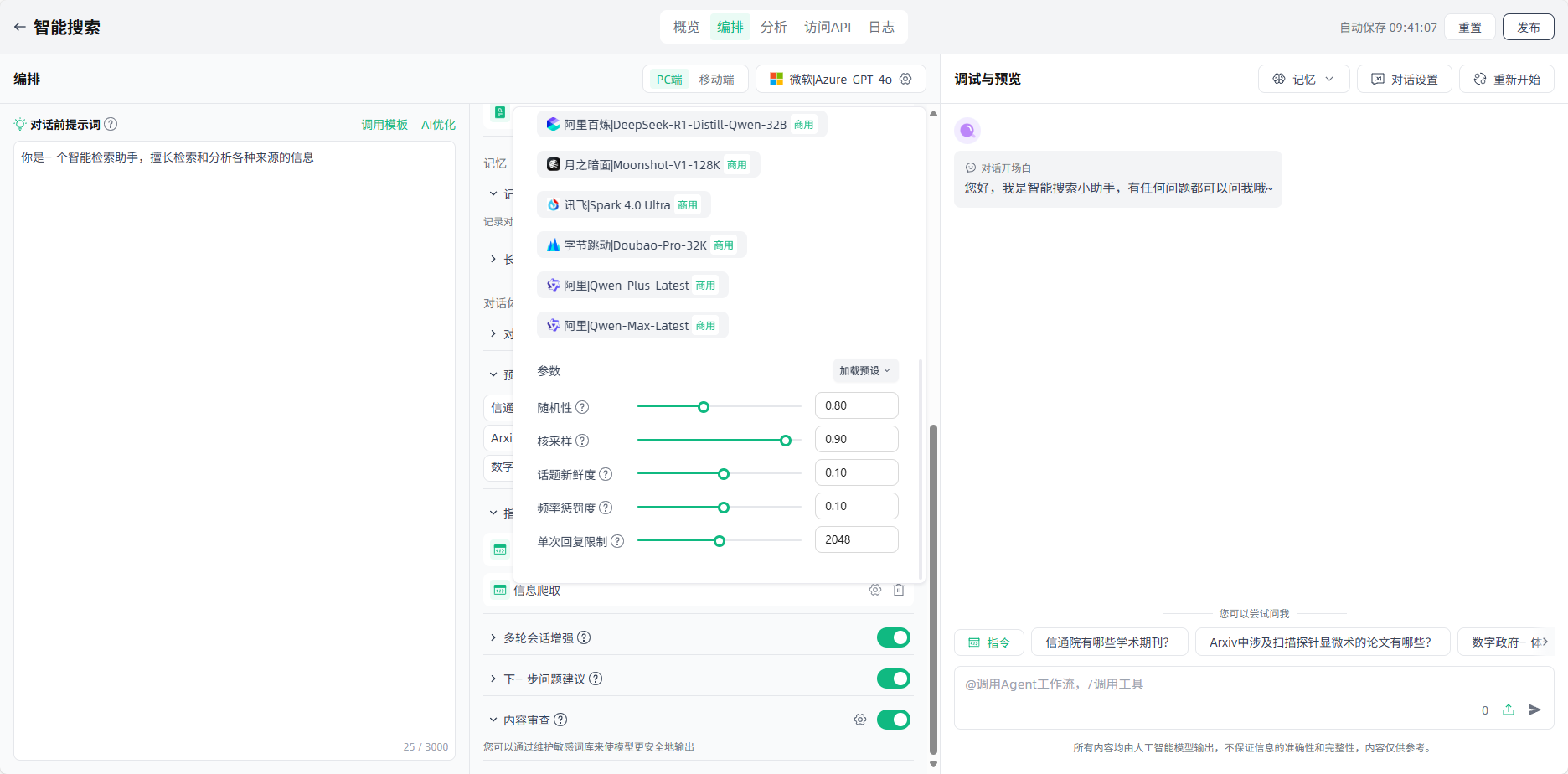
Task: Click help icon next to 随机性
Action: click(x=582, y=407)
